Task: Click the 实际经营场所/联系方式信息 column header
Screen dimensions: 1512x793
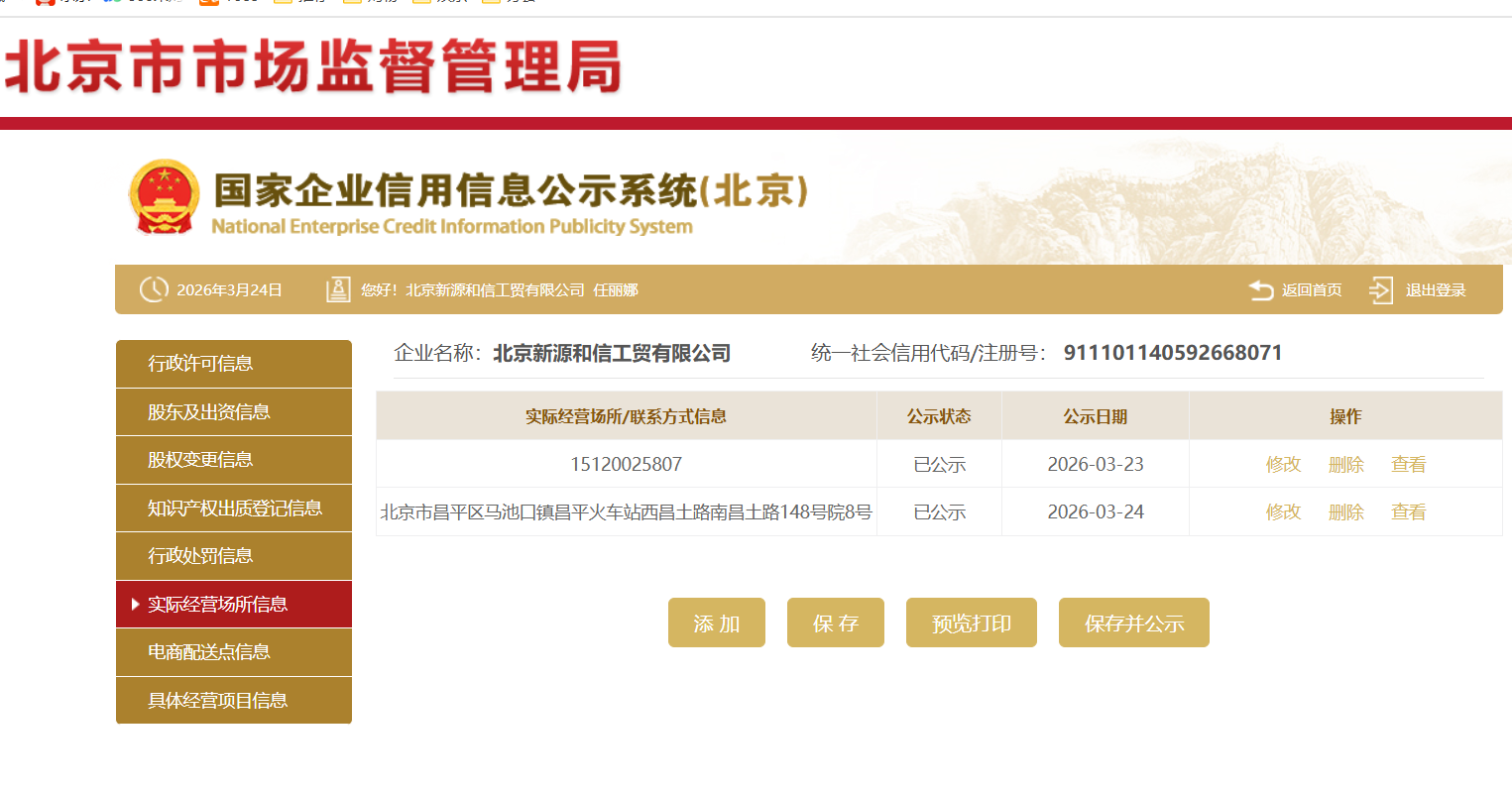Action: coord(627,416)
